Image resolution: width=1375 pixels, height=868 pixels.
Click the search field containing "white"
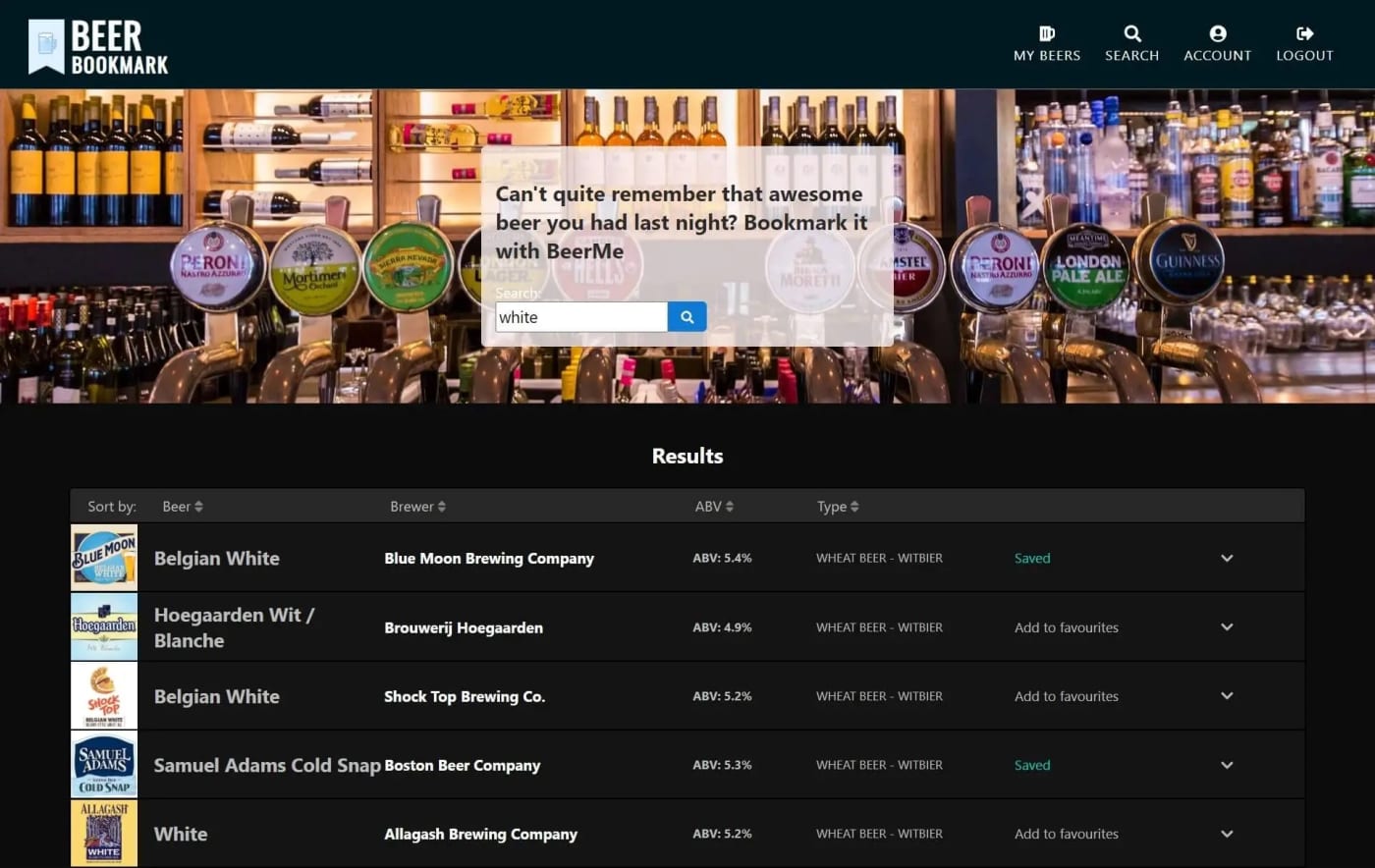tap(580, 317)
